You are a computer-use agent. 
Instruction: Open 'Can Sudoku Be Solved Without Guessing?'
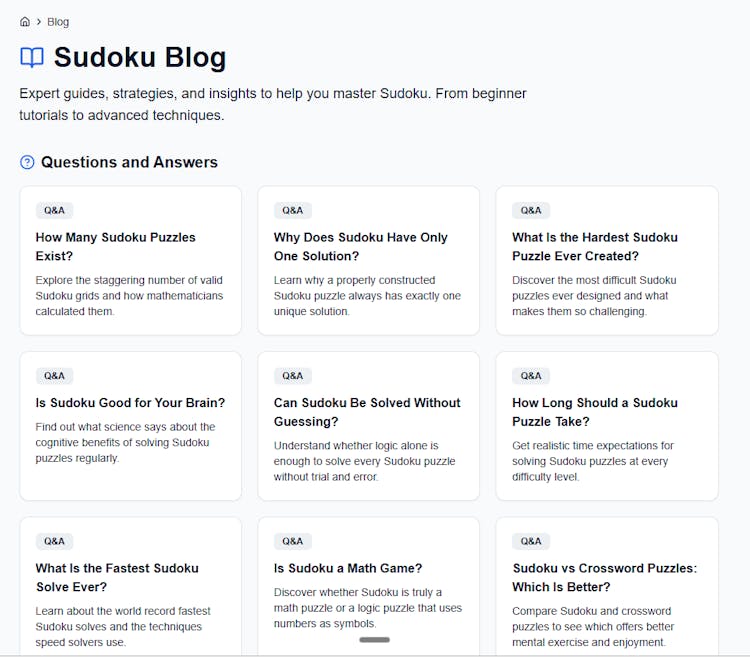pos(366,411)
